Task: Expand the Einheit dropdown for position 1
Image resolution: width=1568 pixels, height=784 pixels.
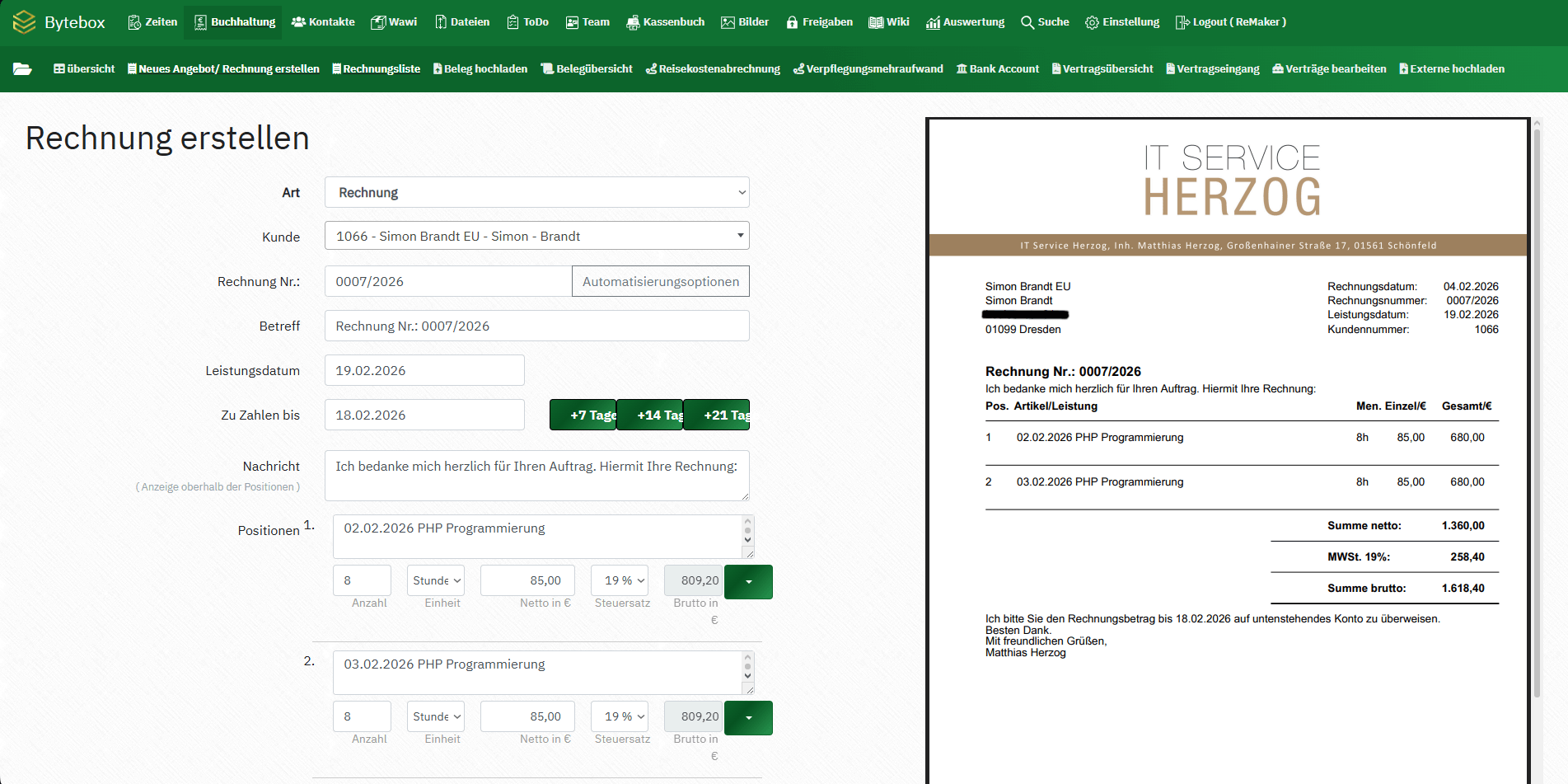Action: 435,580
